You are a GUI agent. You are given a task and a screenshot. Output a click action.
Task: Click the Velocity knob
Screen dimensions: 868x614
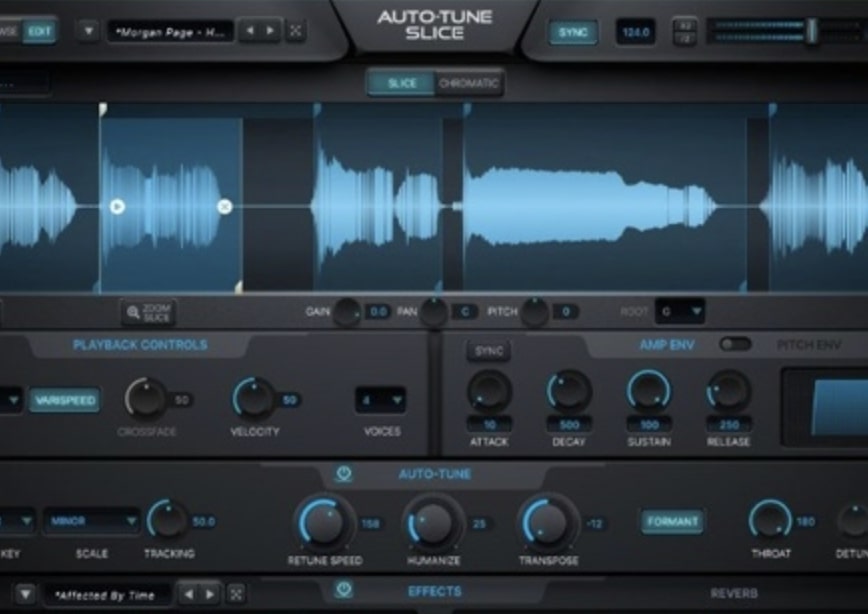254,399
